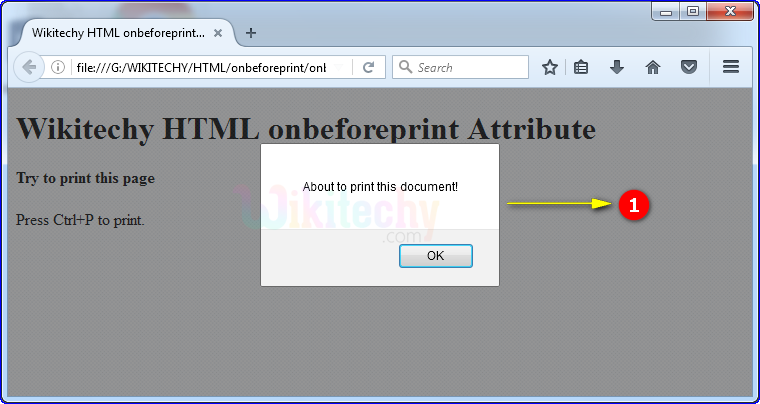760x404 pixels.
Task: Click the red numbered 1 marker
Action: (x=634, y=205)
